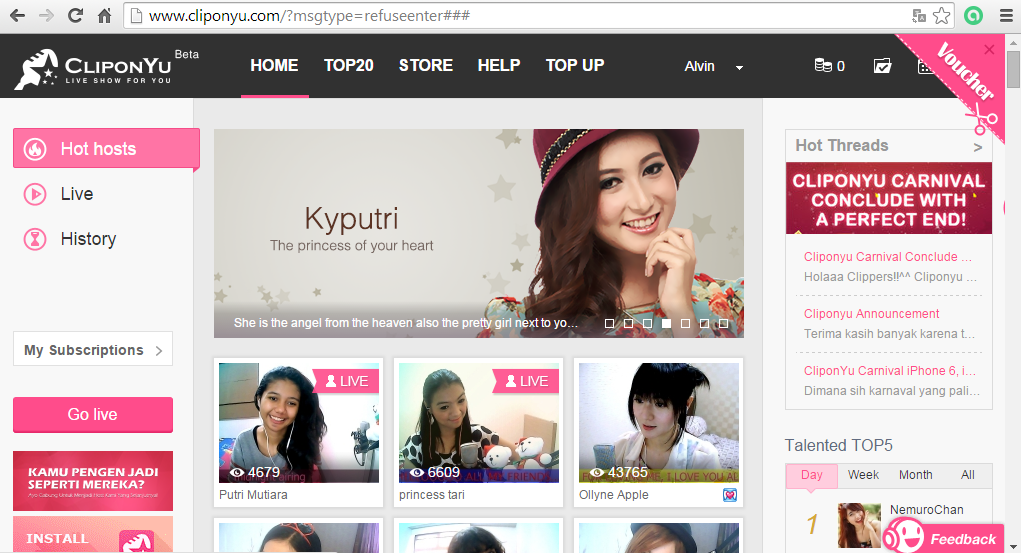Open the INSTALL promo banner
This screenshot has width=1021, height=553.
93,535
